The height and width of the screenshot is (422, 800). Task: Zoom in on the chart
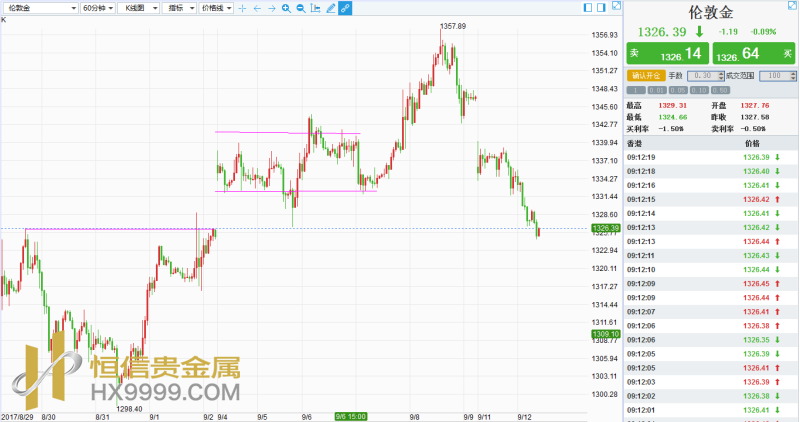286,8
